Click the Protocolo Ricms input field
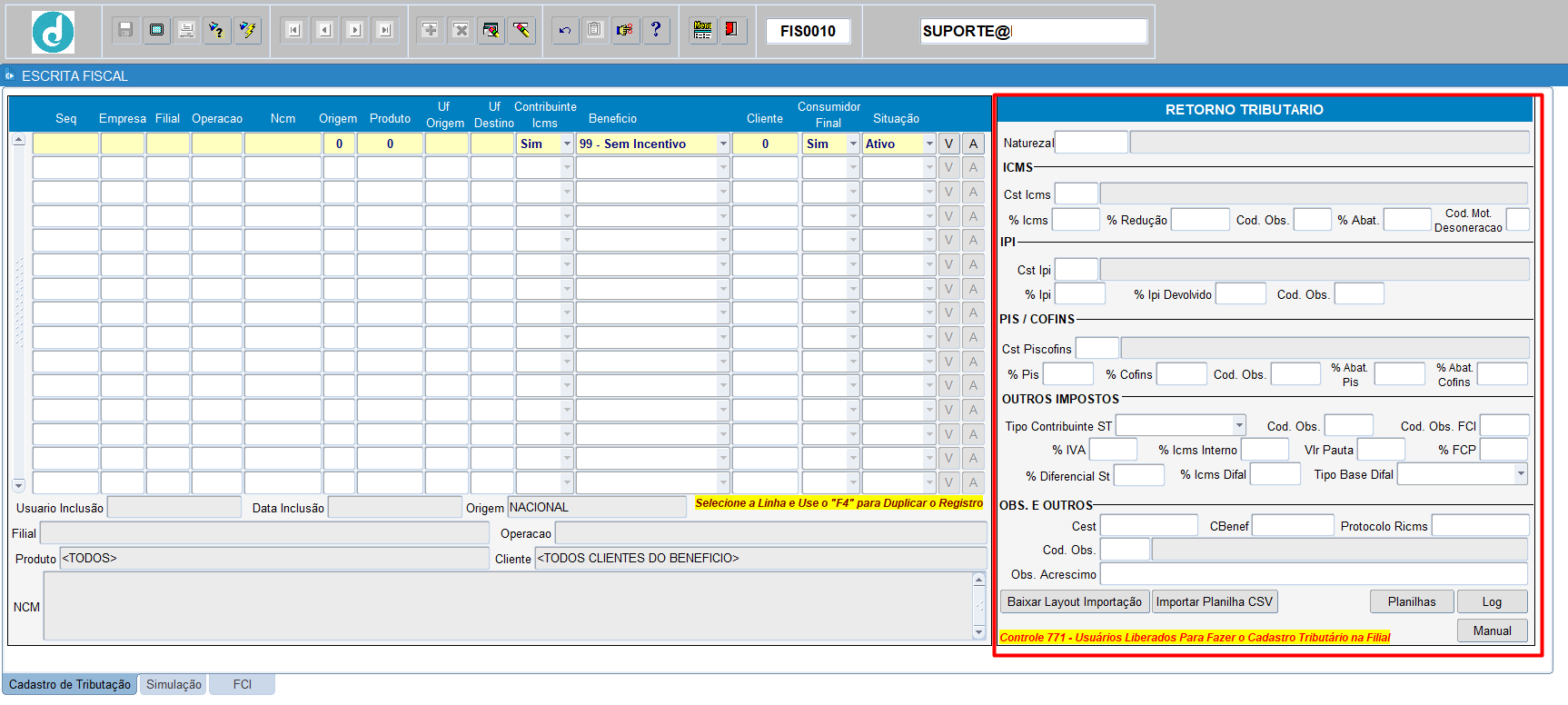This screenshot has height=705, width=1568. (x=1480, y=525)
